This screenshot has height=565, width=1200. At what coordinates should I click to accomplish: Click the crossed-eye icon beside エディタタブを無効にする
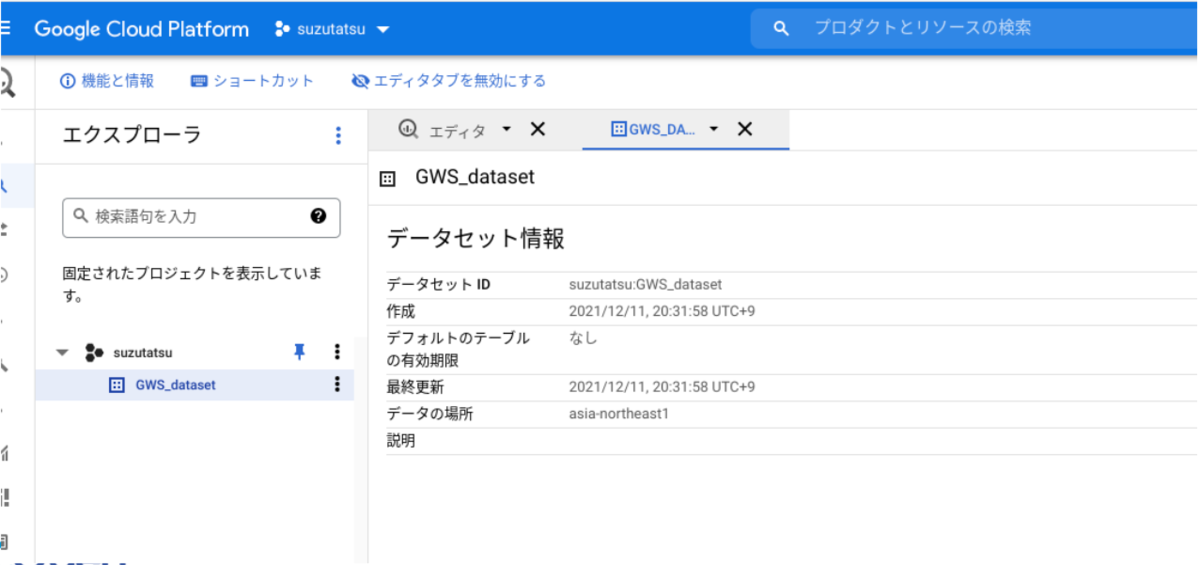pos(361,81)
